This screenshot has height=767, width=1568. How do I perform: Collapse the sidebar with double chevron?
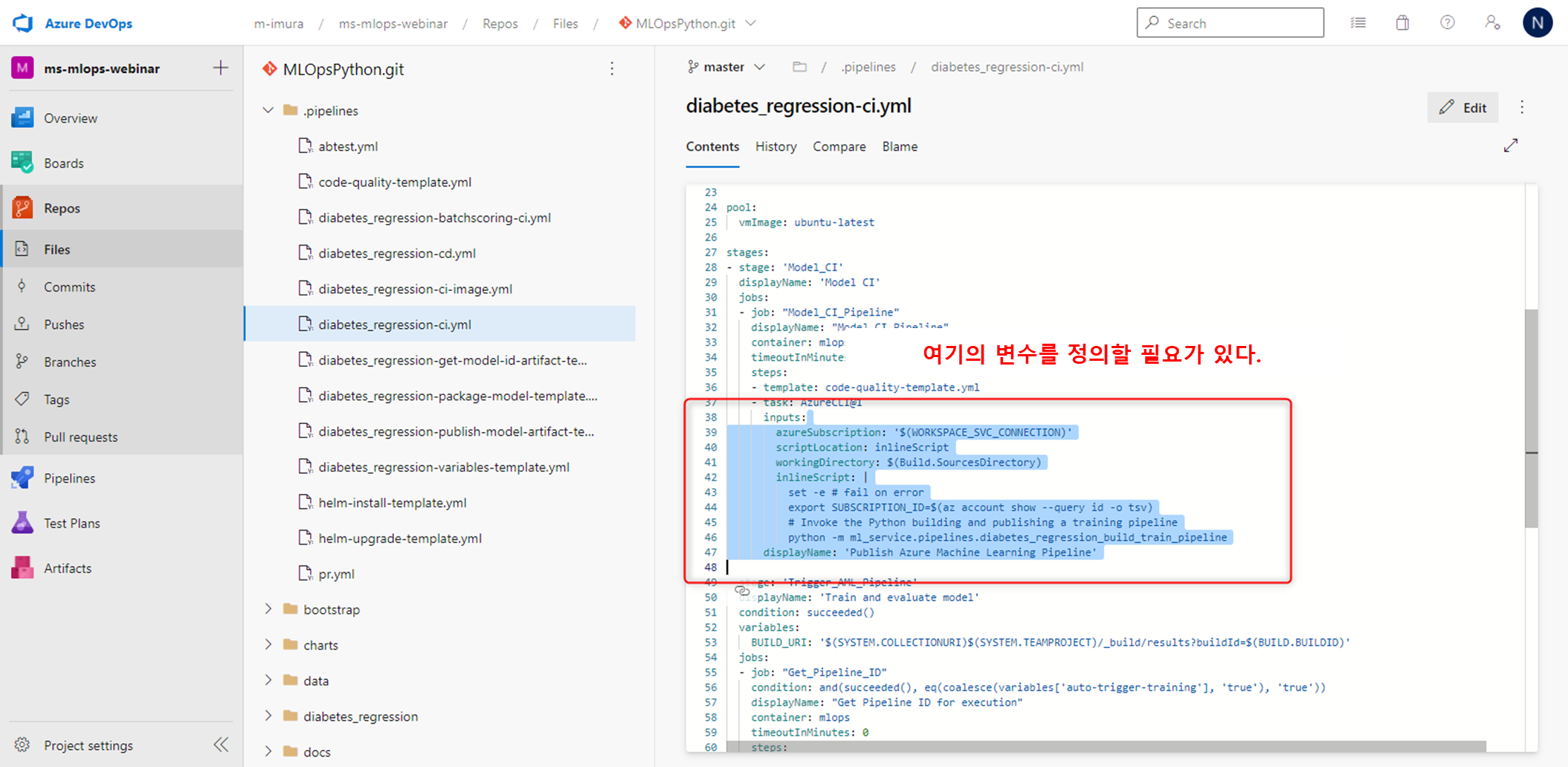pyautogui.click(x=221, y=745)
